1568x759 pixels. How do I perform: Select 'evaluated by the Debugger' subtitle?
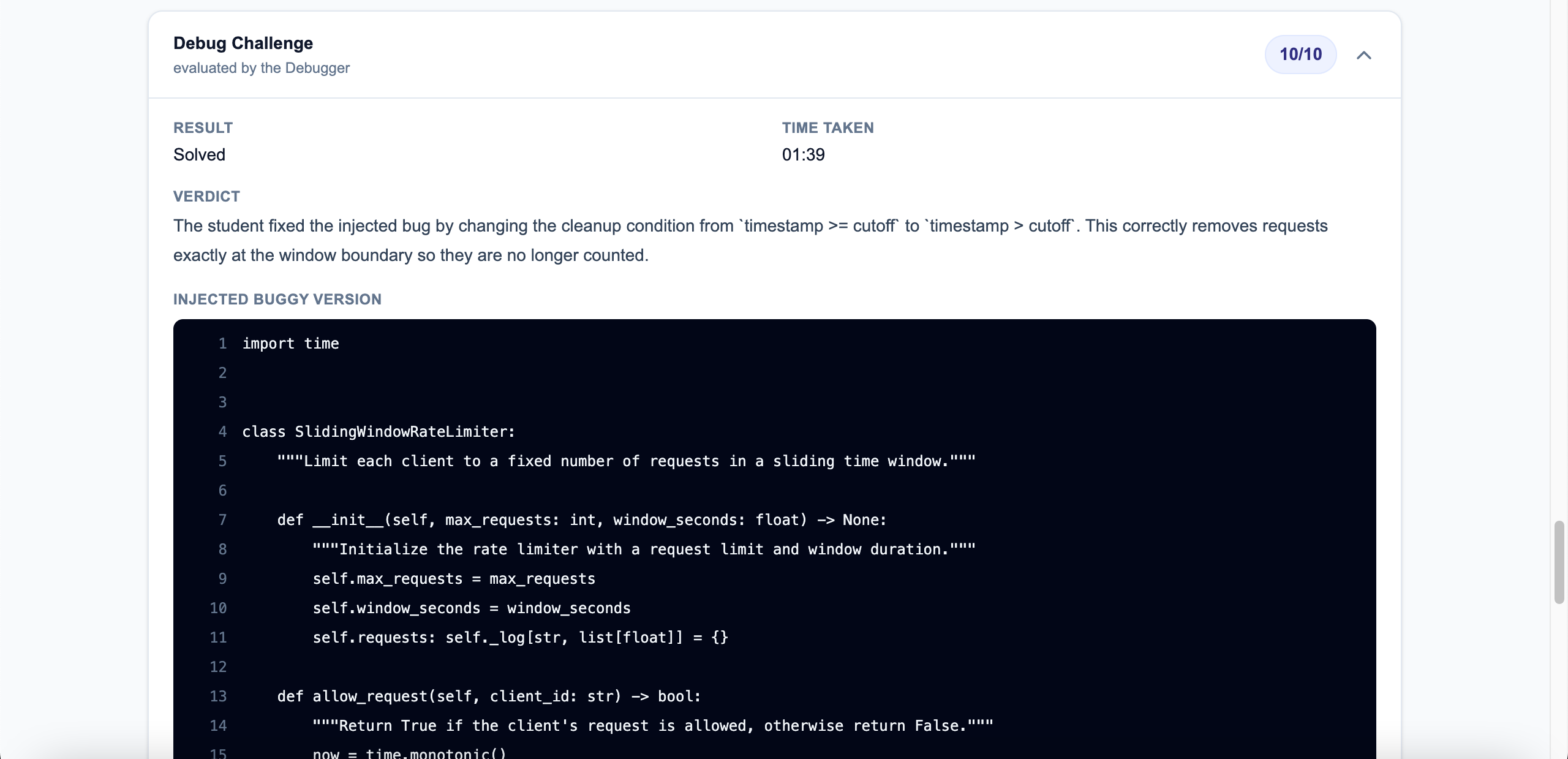tap(262, 68)
